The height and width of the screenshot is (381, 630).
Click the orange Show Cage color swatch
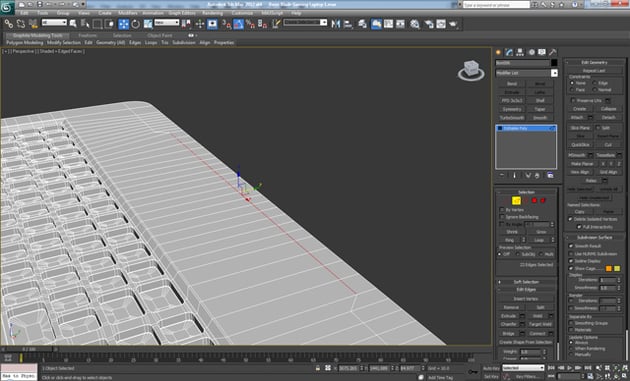(609, 268)
